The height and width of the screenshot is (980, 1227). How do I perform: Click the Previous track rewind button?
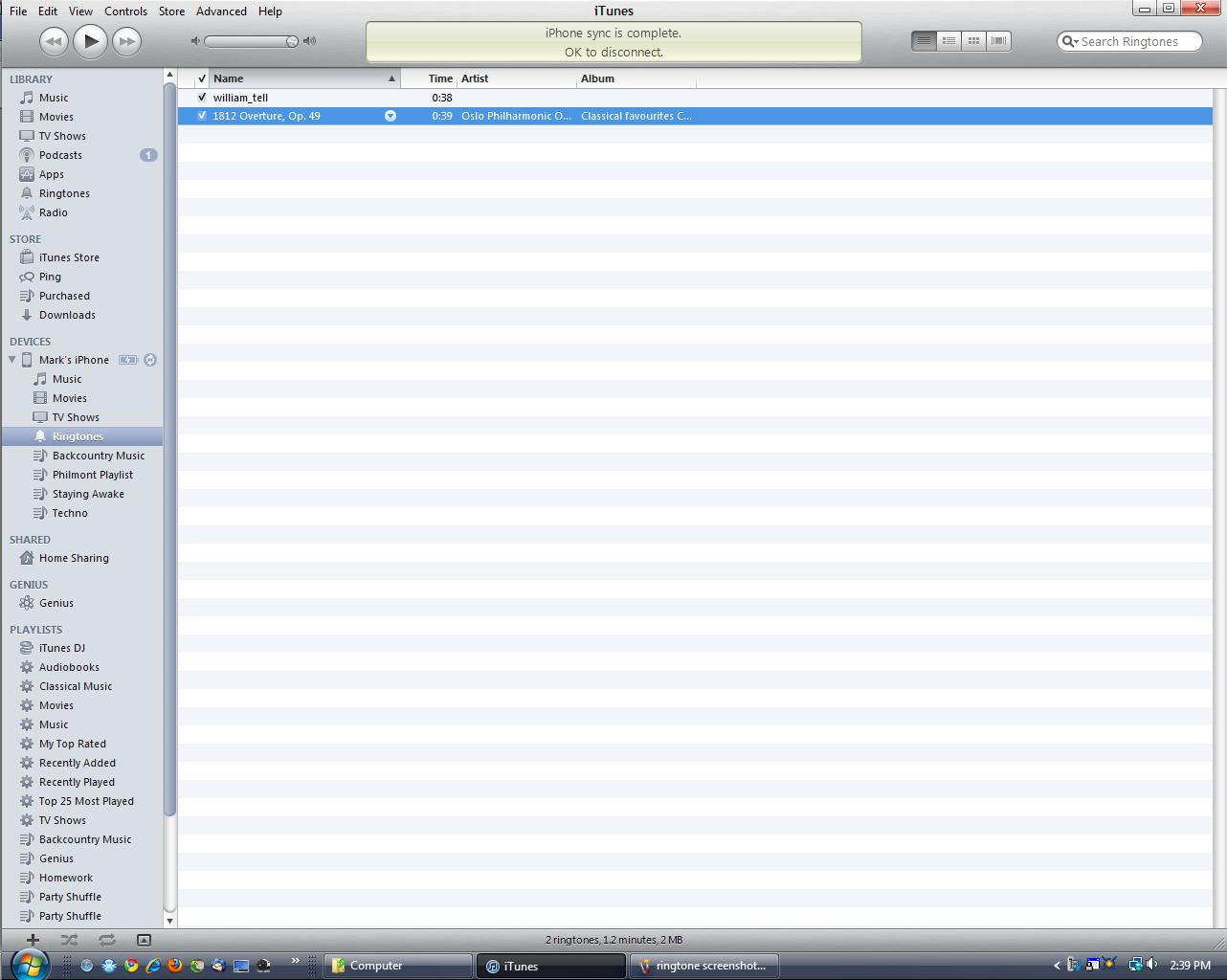(54, 41)
